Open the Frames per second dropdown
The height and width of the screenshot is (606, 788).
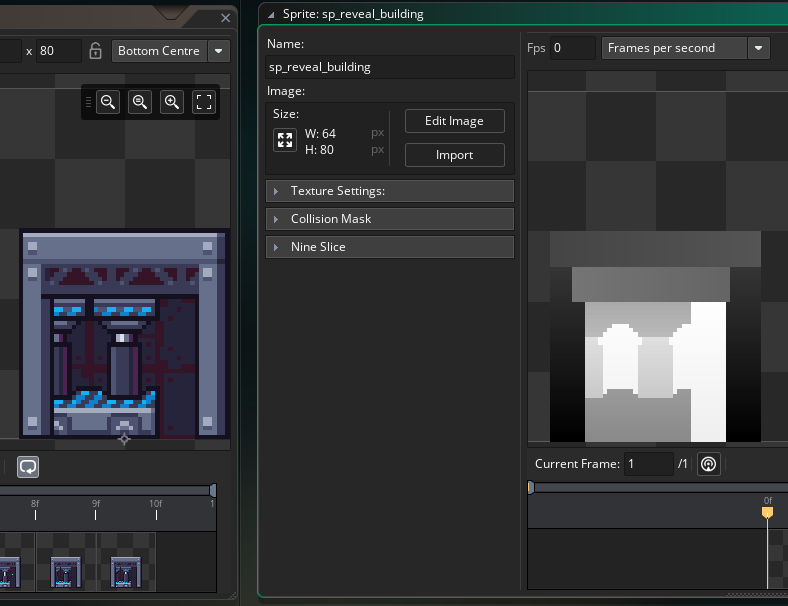[x=674, y=48]
